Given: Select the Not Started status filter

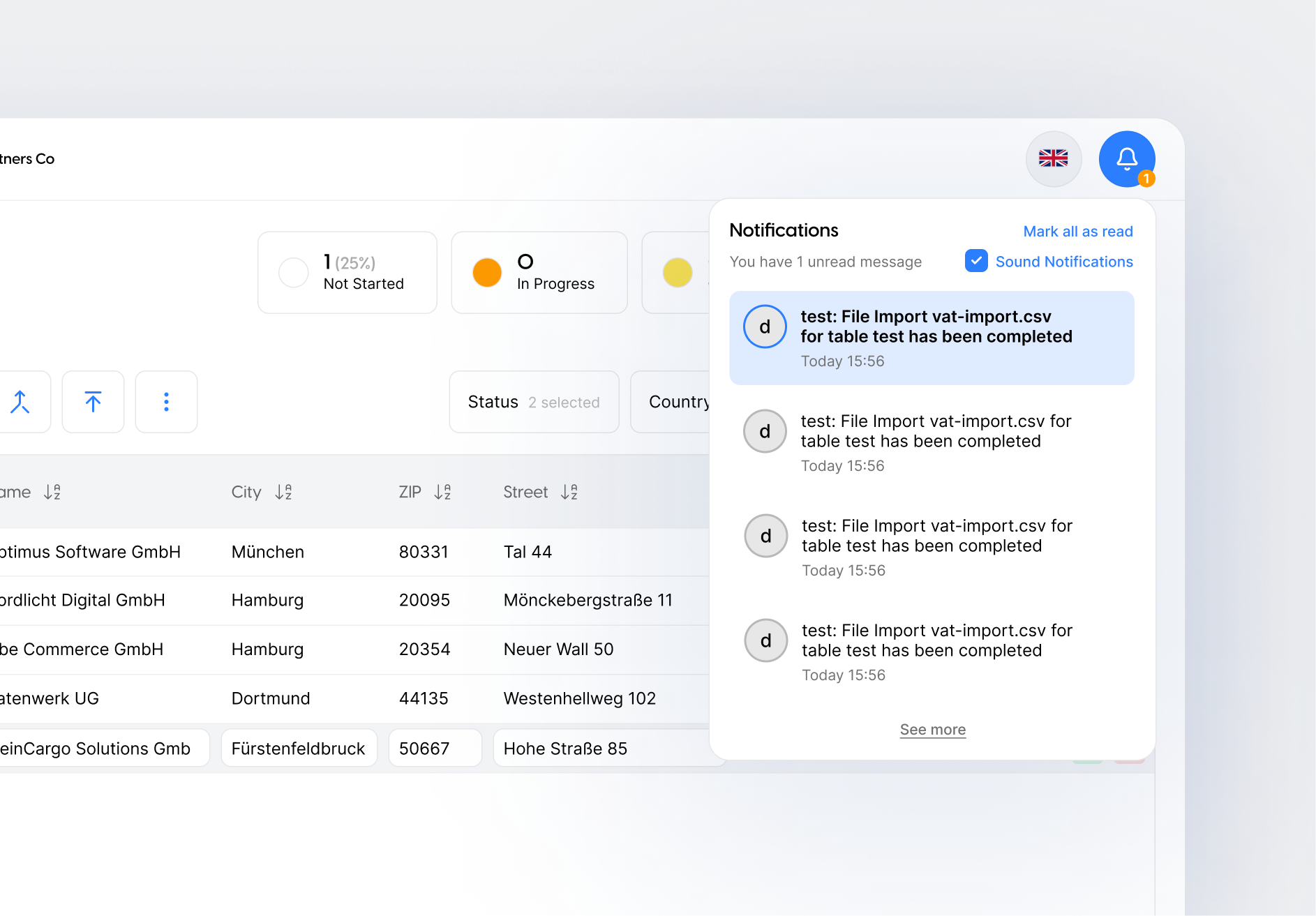Looking at the screenshot, I should point(347,272).
